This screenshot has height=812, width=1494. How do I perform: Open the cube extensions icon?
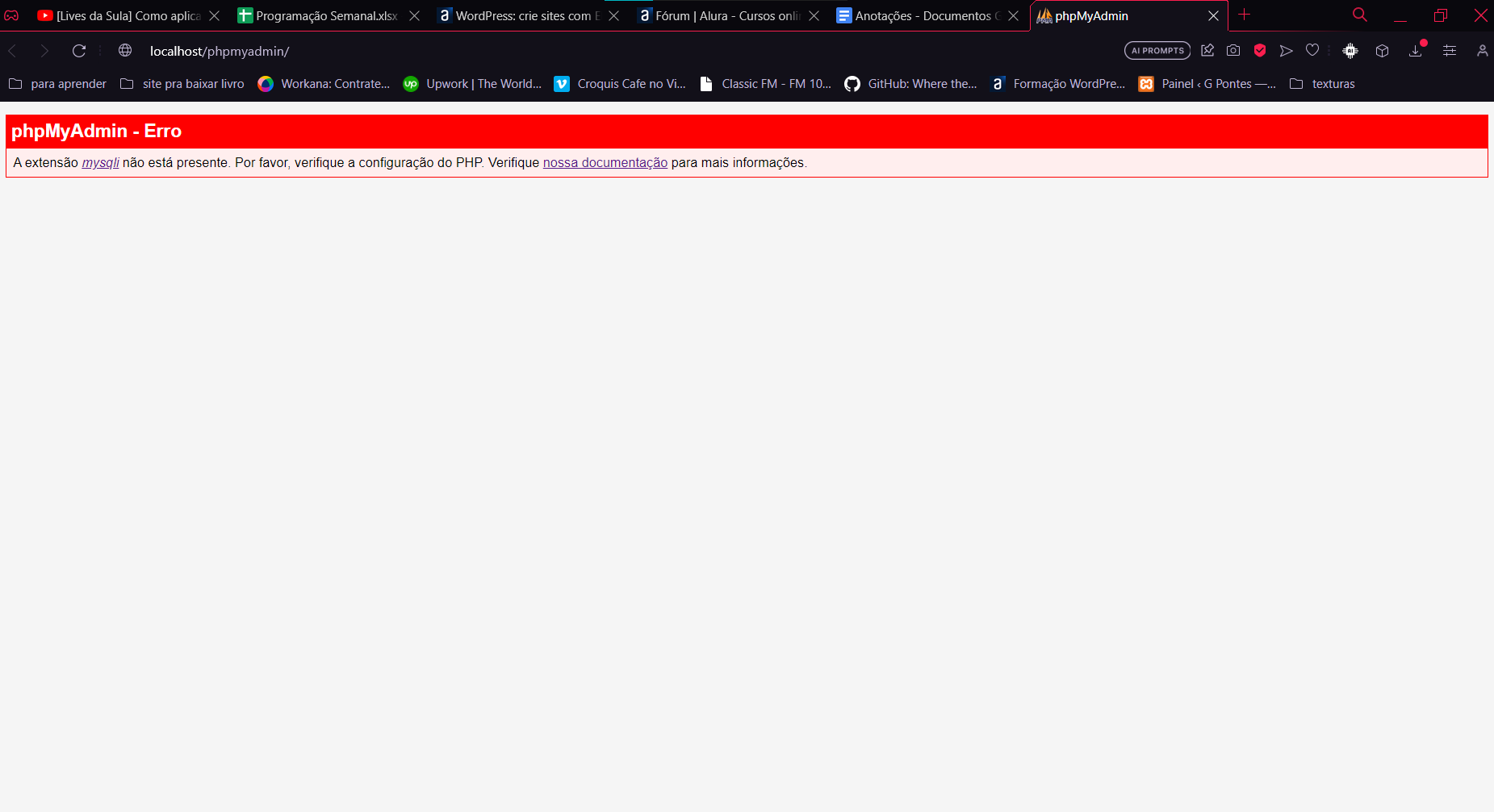pos(1383,51)
